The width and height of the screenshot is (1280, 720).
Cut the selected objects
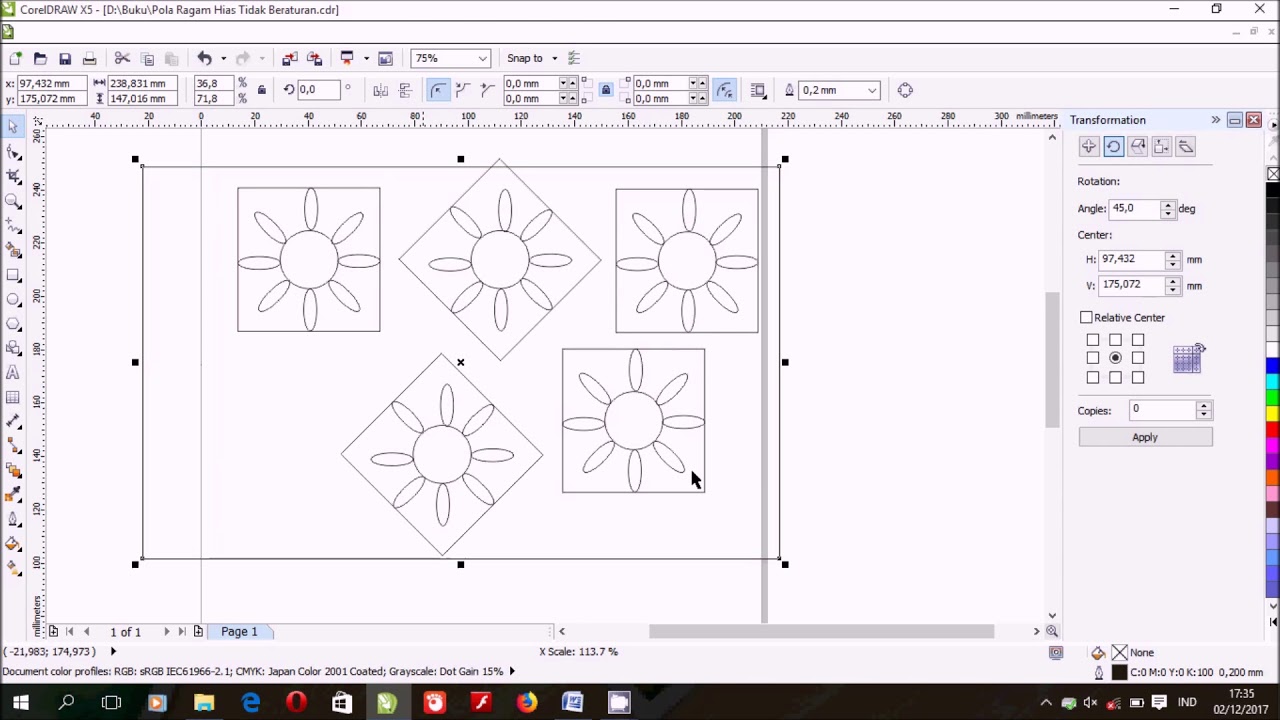pos(122,58)
